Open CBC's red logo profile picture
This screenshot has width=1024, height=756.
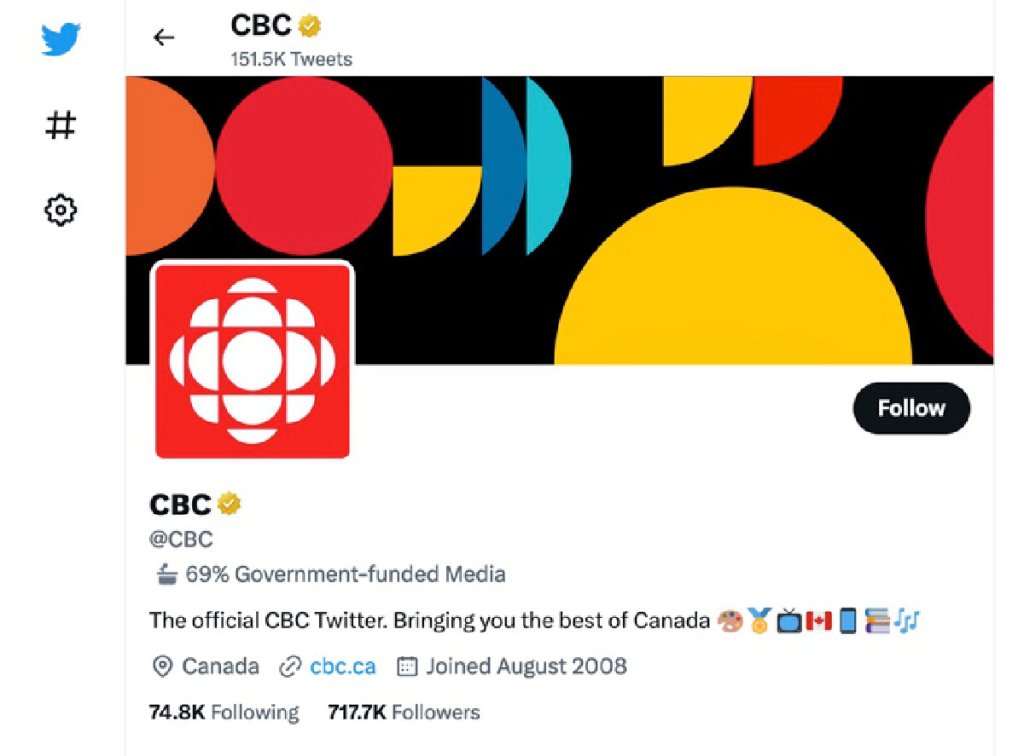251,358
